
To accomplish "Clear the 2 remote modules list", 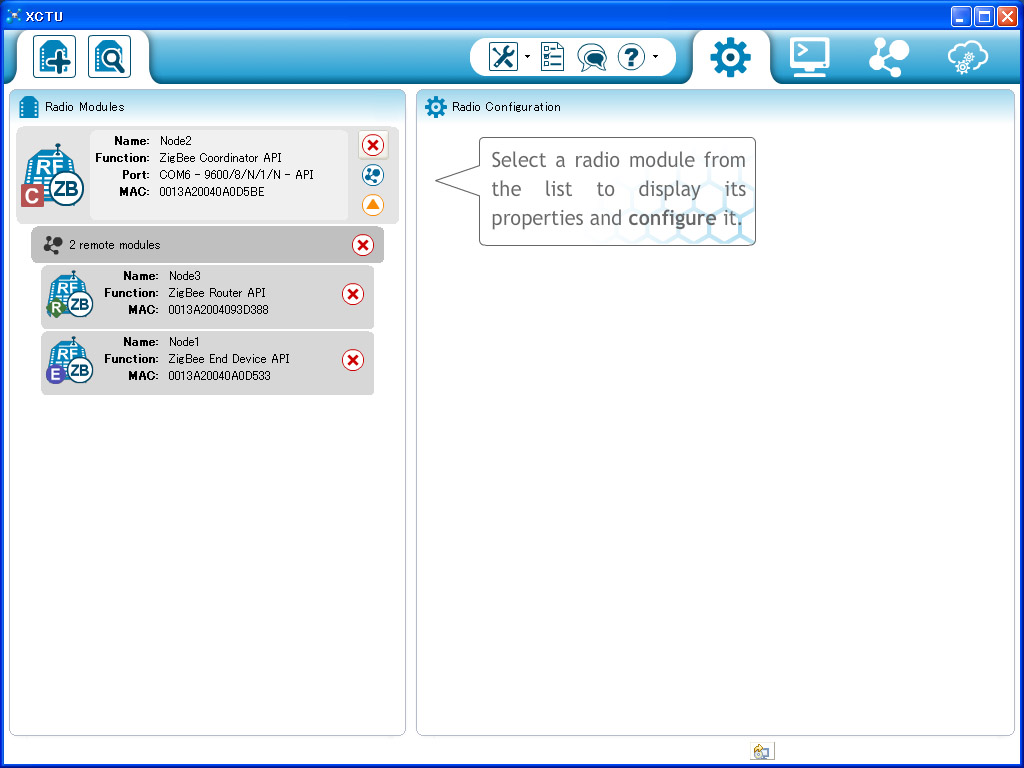I will (363, 245).
